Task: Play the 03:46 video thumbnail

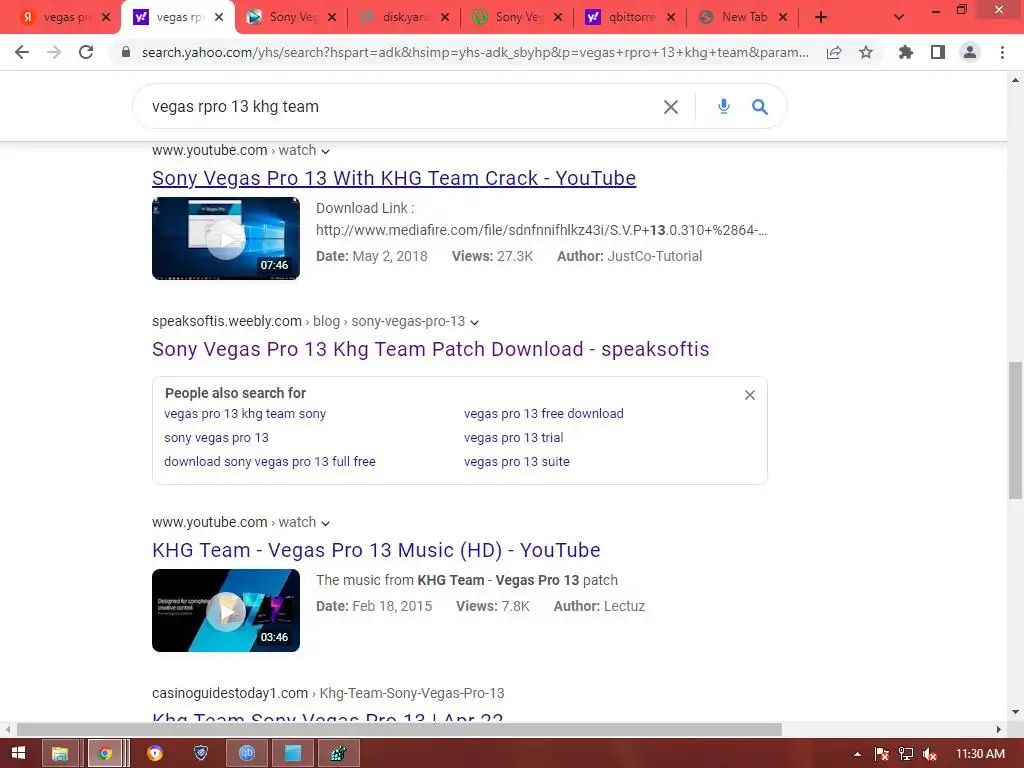Action: pyautogui.click(x=226, y=611)
